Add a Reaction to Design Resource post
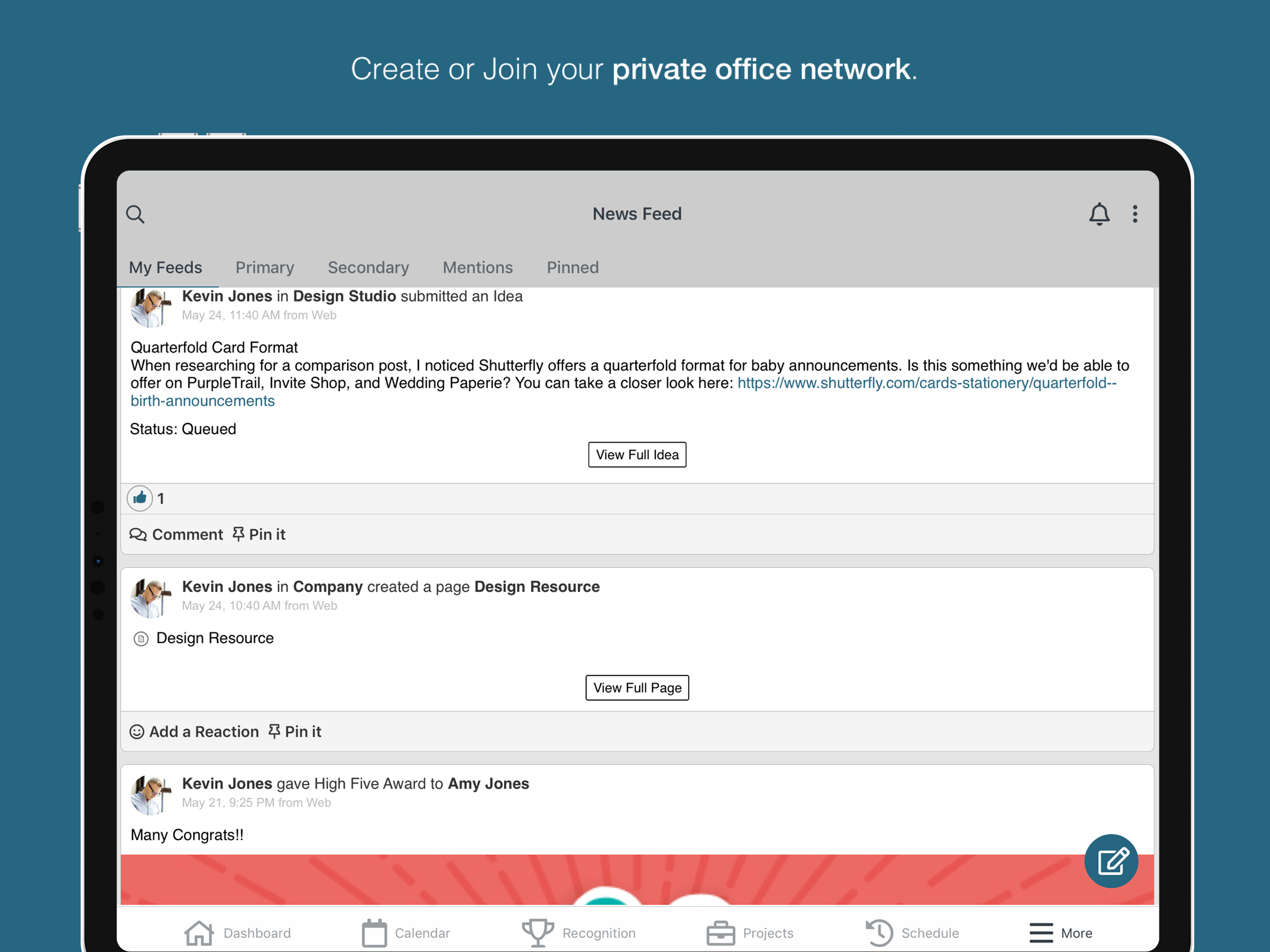1270x952 pixels. 194,732
